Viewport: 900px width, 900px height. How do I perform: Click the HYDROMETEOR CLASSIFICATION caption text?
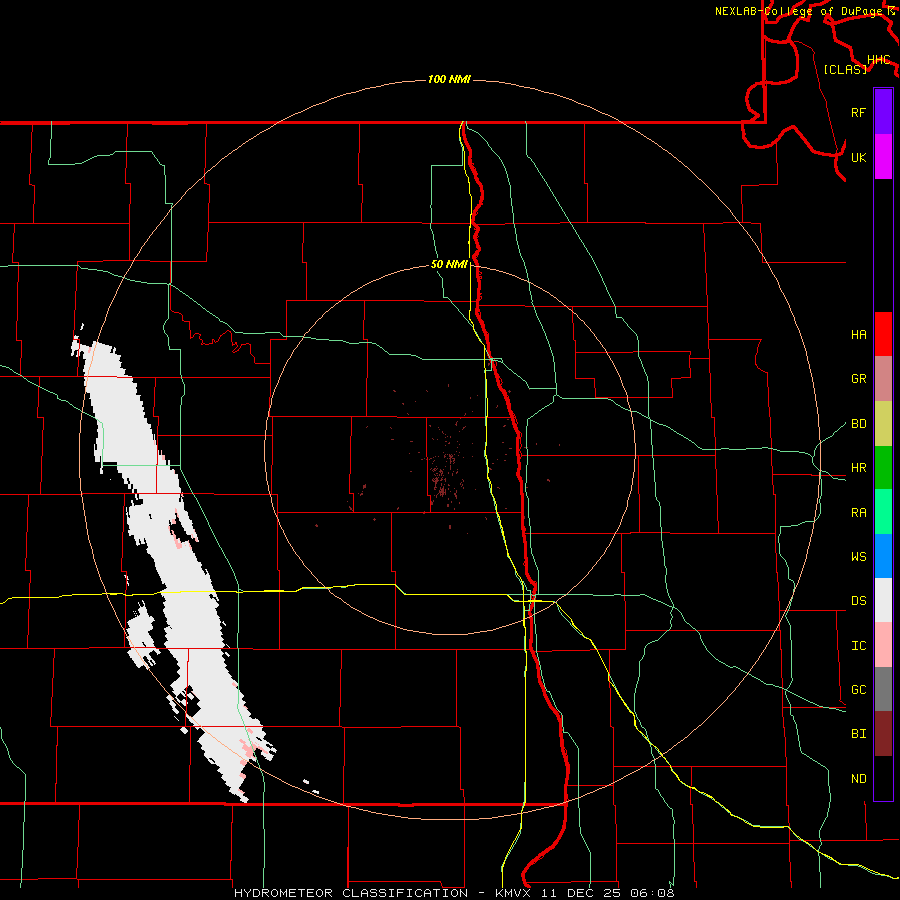click(x=351, y=893)
